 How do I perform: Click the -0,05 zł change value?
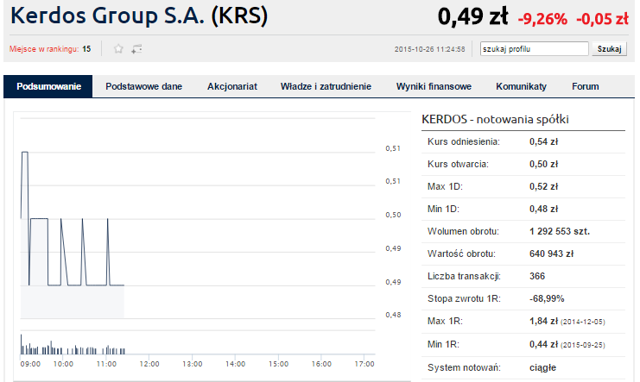pyautogui.click(x=602, y=19)
